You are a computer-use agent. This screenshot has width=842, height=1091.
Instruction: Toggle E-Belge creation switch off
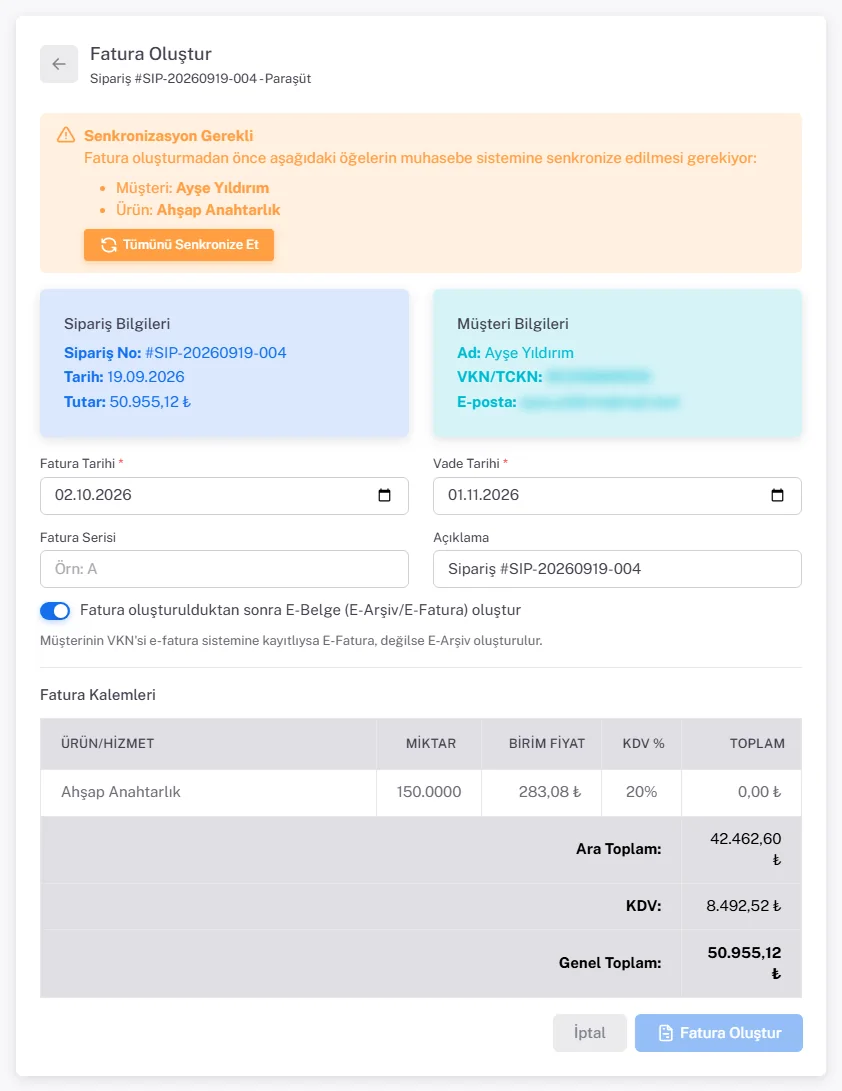click(x=55, y=611)
